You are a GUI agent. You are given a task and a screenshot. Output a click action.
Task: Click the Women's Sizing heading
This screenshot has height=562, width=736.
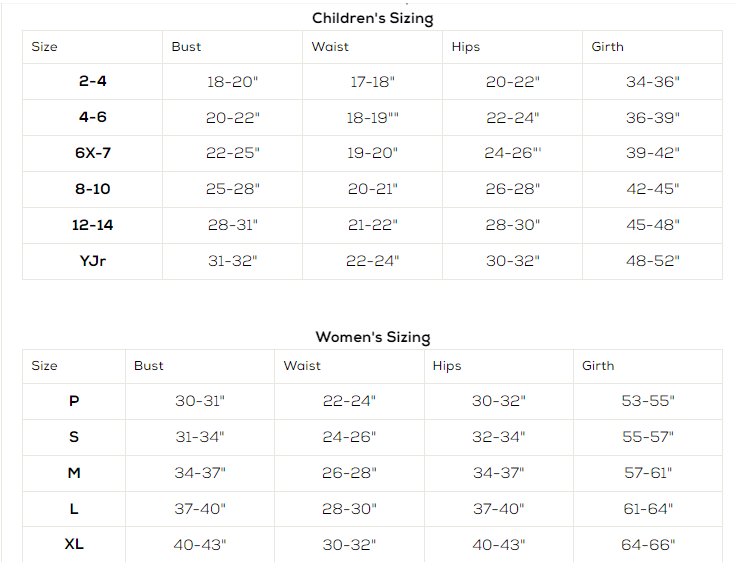tap(373, 337)
